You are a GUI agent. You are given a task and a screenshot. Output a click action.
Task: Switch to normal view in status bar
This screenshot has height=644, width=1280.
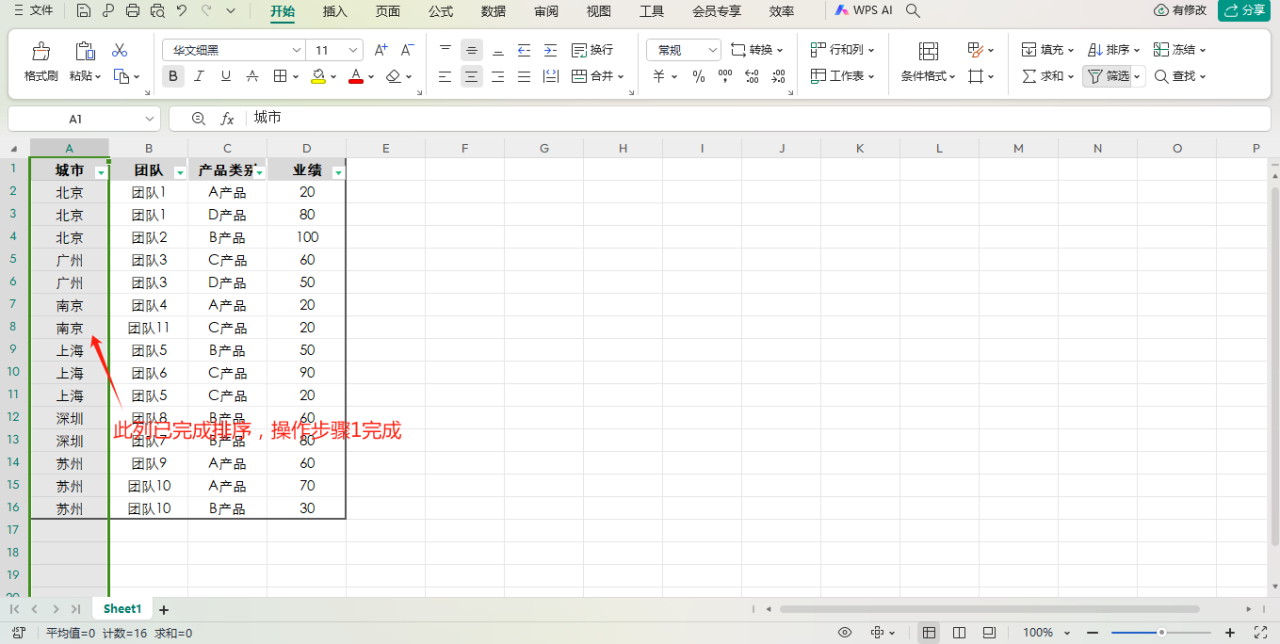(929, 632)
